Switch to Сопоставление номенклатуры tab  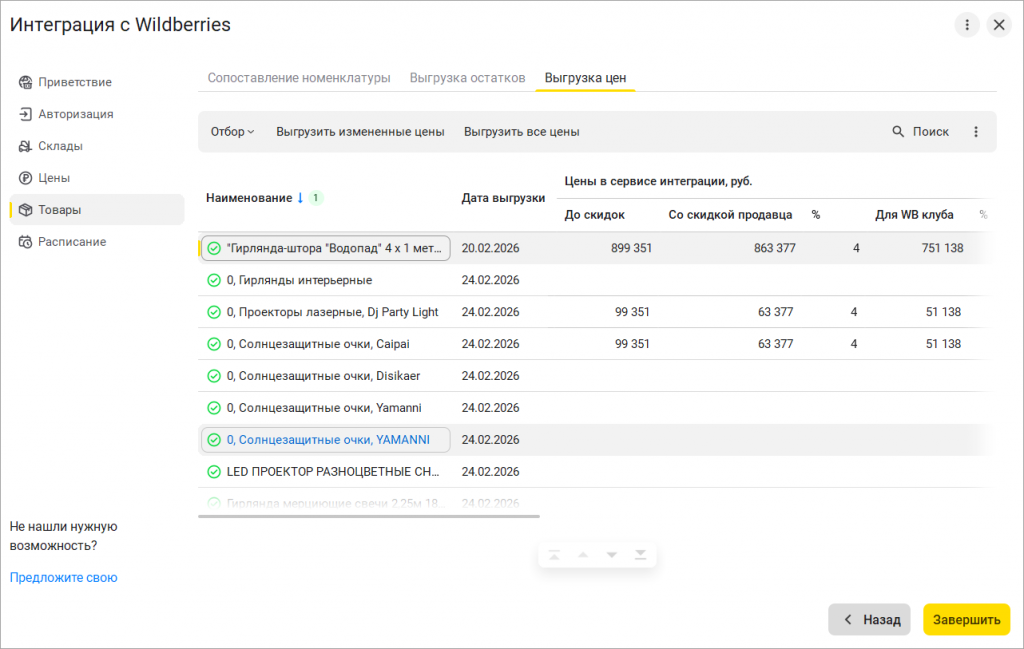(299, 78)
